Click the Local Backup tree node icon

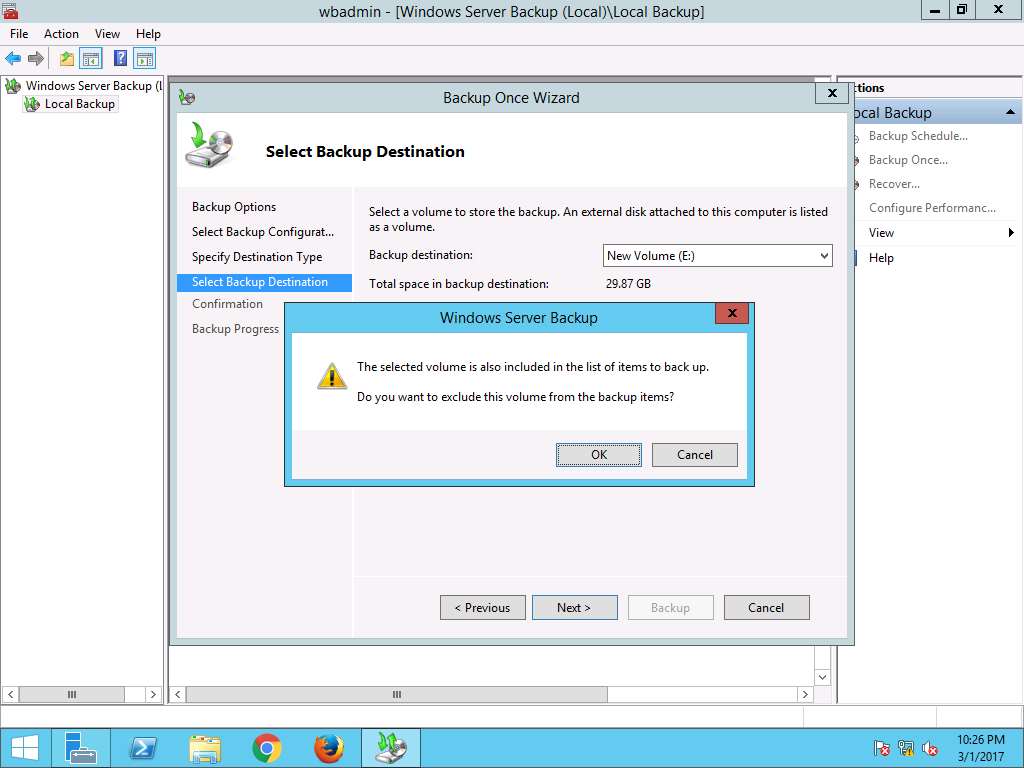(31, 104)
